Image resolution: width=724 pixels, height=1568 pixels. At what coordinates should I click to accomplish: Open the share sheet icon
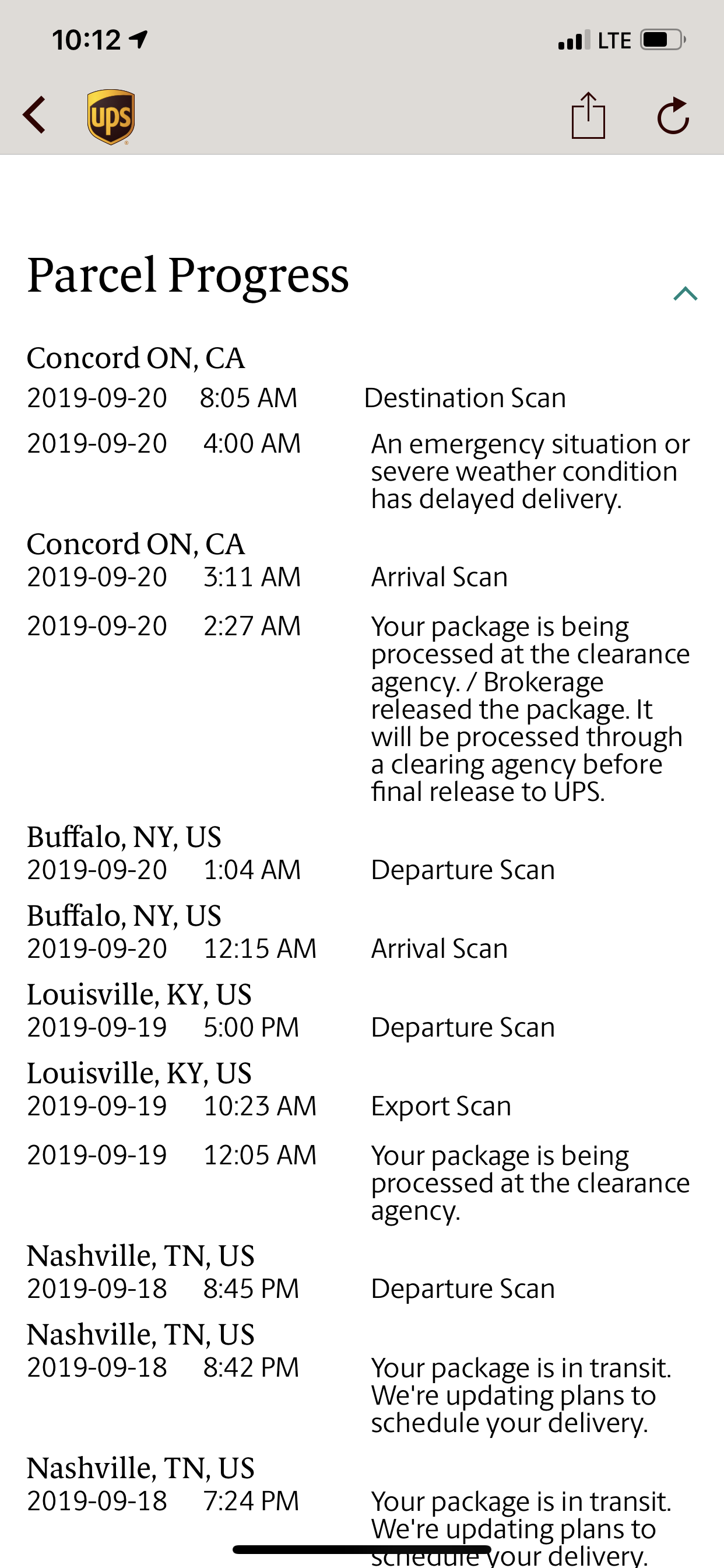coord(588,115)
